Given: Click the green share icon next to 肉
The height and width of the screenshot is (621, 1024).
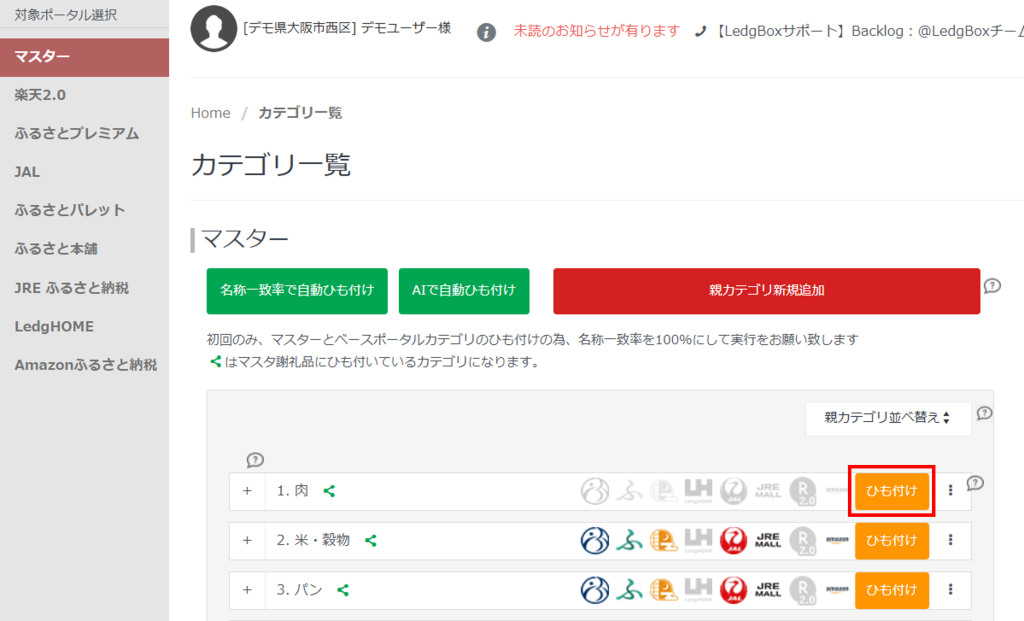Looking at the screenshot, I should point(329,491).
